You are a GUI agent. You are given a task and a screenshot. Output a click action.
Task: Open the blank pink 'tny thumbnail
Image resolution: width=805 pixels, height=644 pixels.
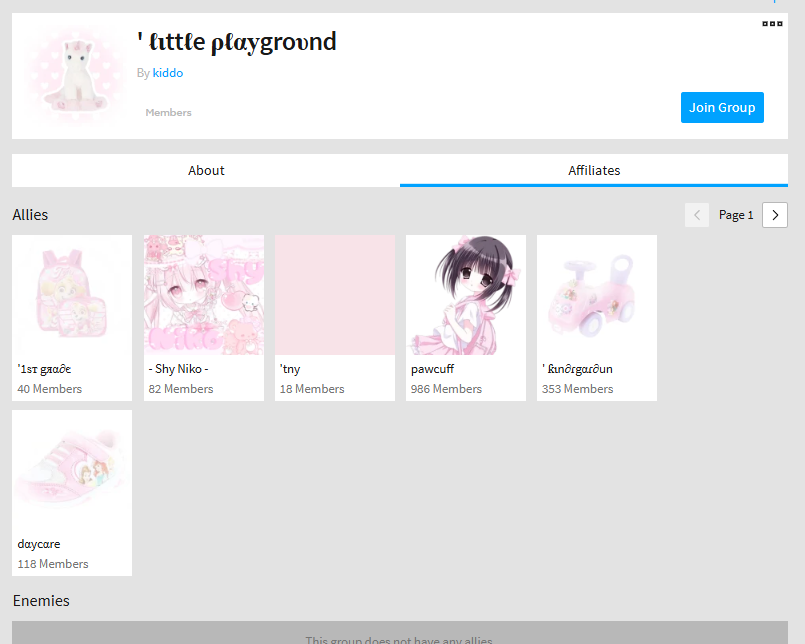(x=335, y=295)
